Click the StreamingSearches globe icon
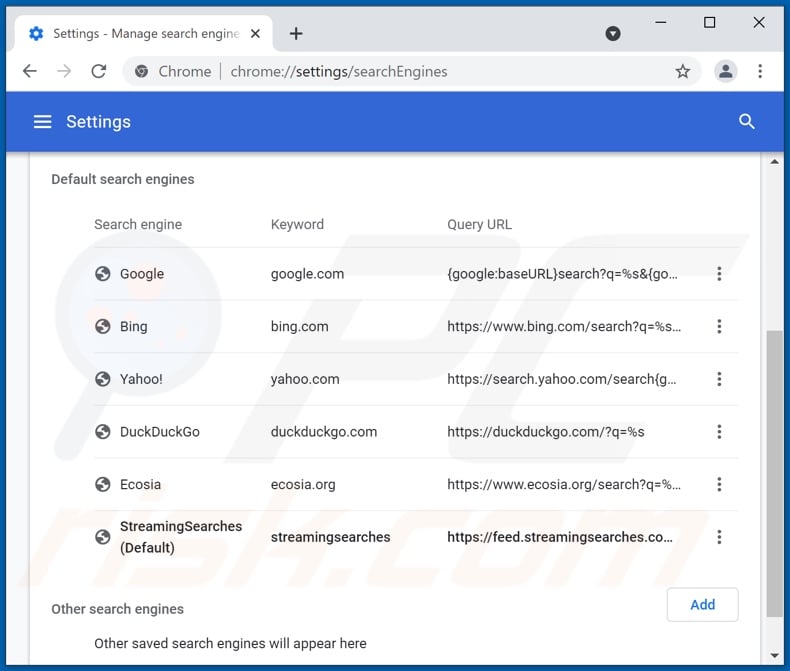 [x=103, y=537]
